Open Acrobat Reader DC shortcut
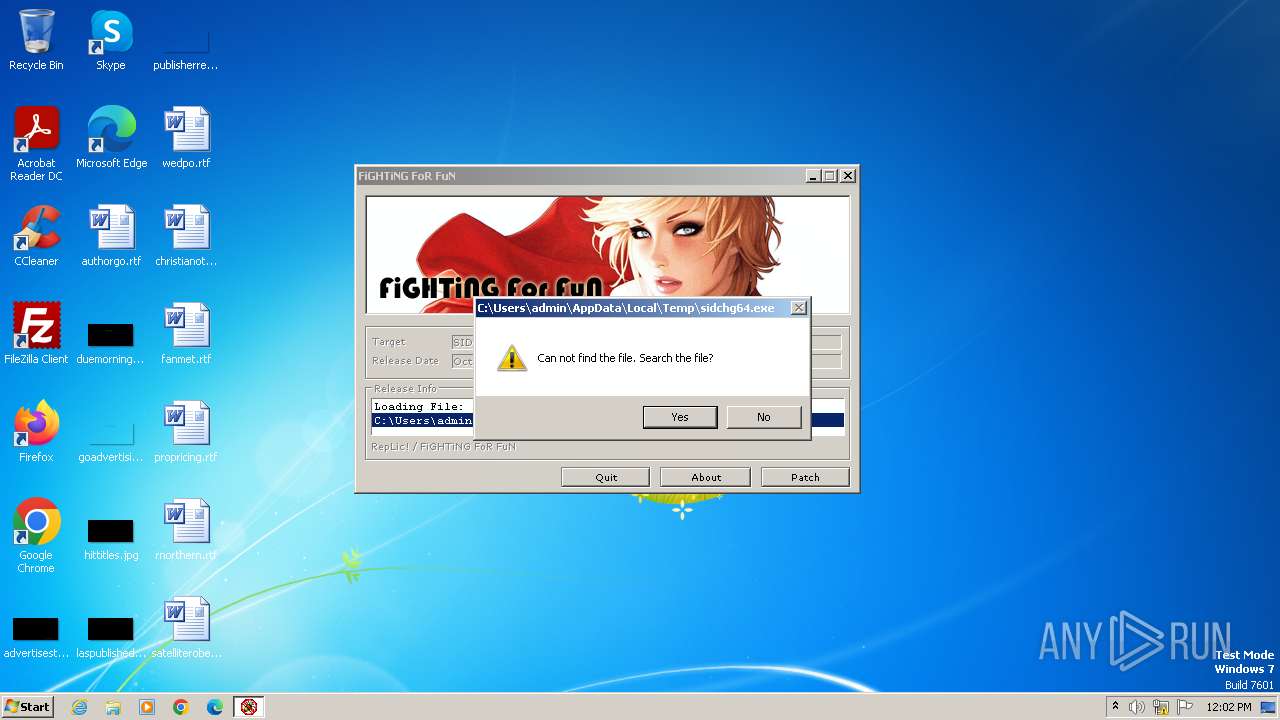This screenshot has width=1280, height=720. pyautogui.click(x=36, y=144)
